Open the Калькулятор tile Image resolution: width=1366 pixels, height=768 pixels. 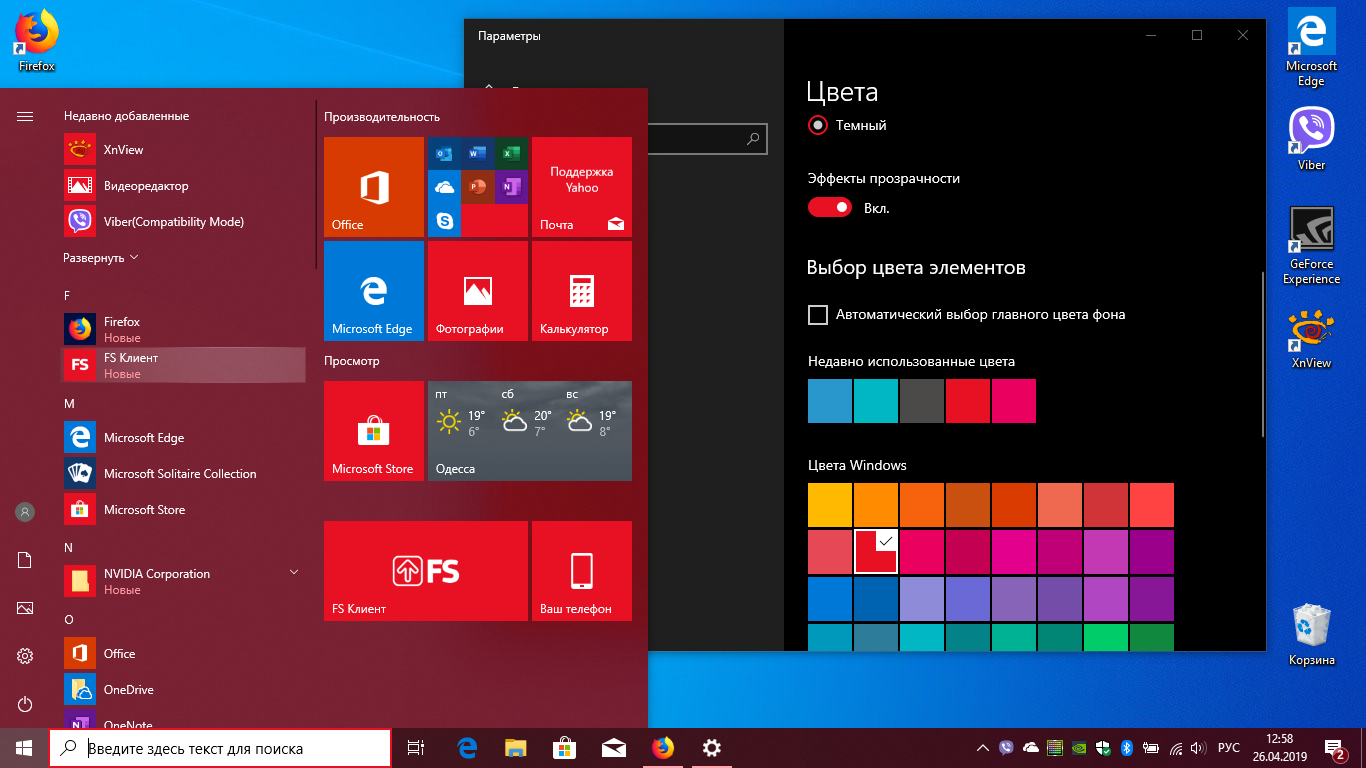[582, 291]
